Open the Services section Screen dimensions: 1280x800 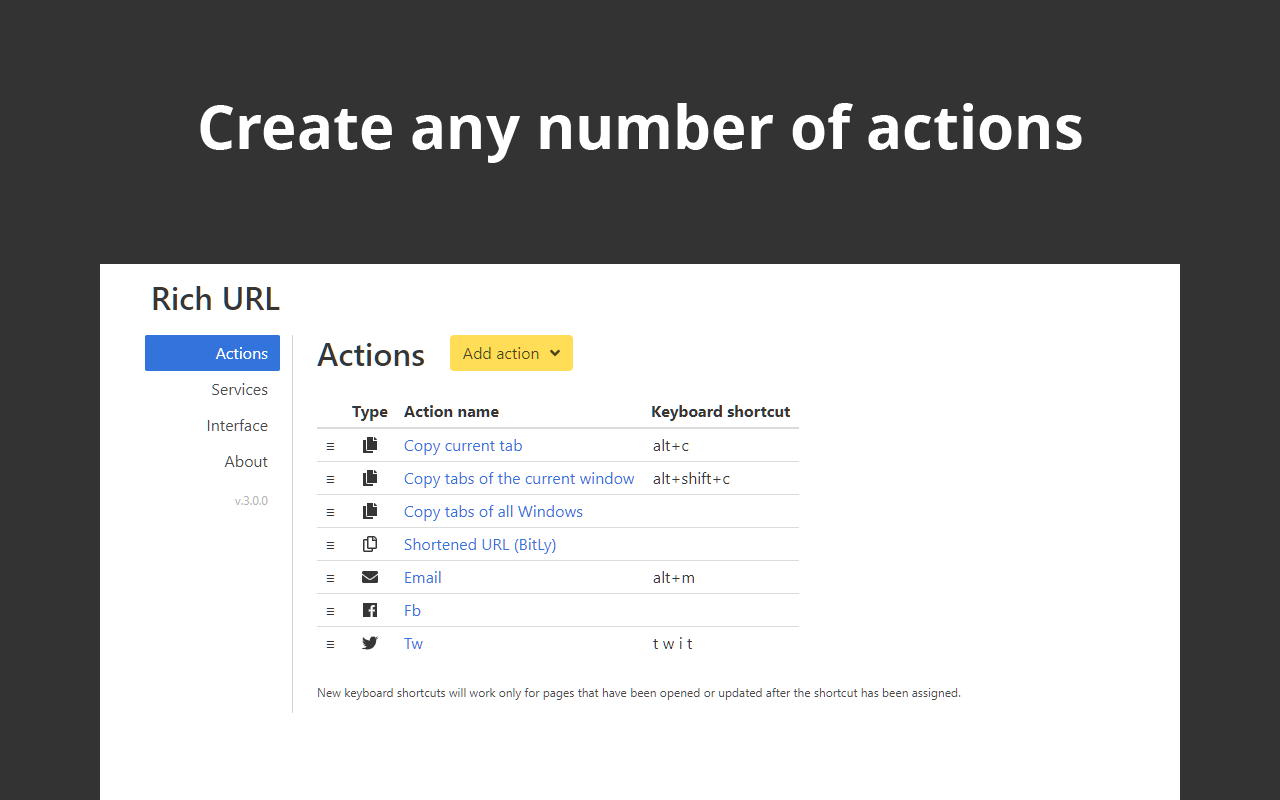point(239,389)
